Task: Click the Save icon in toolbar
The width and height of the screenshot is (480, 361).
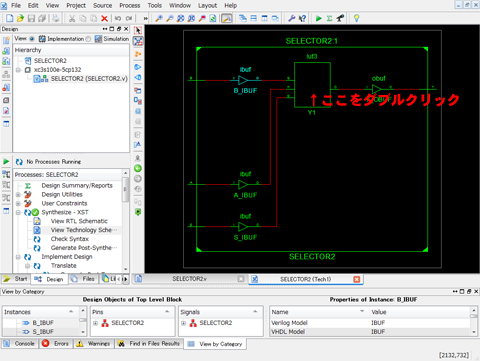Action: point(31,18)
